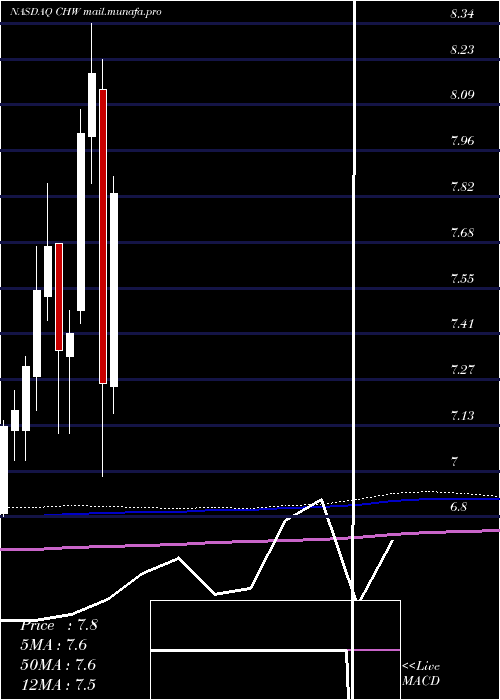Screen dimensions: 500x700
Task: Click the 8.09 price axis label
Action: (x=462, y=95)
